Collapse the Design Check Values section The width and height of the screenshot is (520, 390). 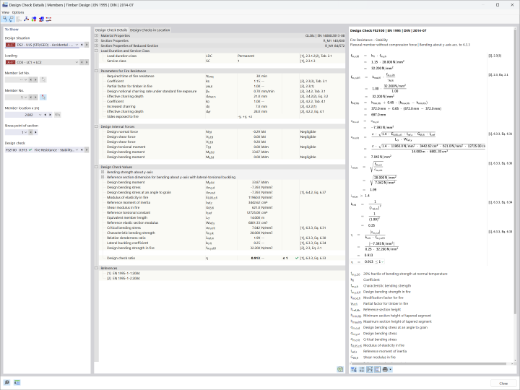(x=96, y=167)
